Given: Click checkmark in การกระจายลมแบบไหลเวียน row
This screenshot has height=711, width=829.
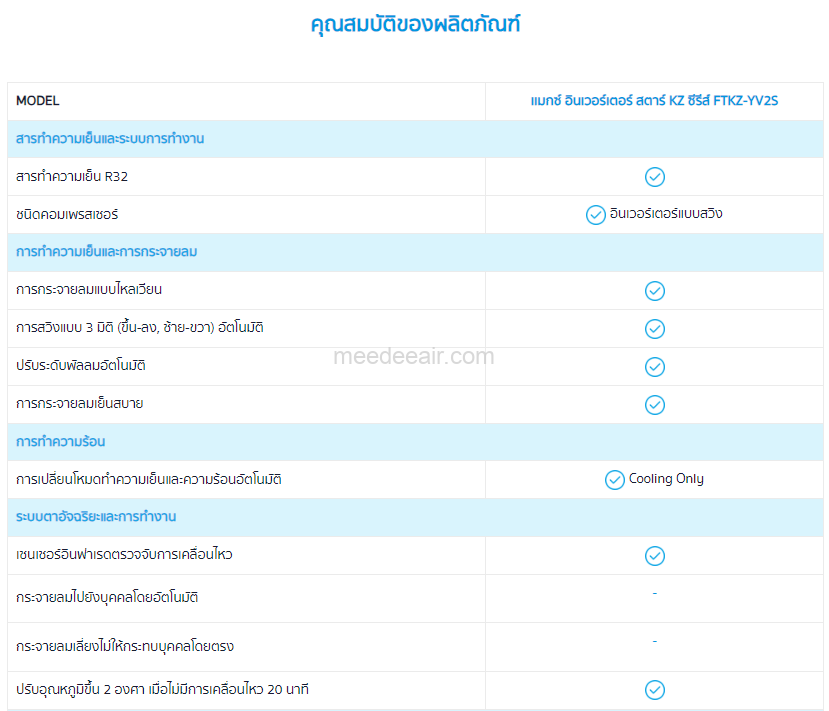Looking at the screenshot, I should [x=654, y=291].
